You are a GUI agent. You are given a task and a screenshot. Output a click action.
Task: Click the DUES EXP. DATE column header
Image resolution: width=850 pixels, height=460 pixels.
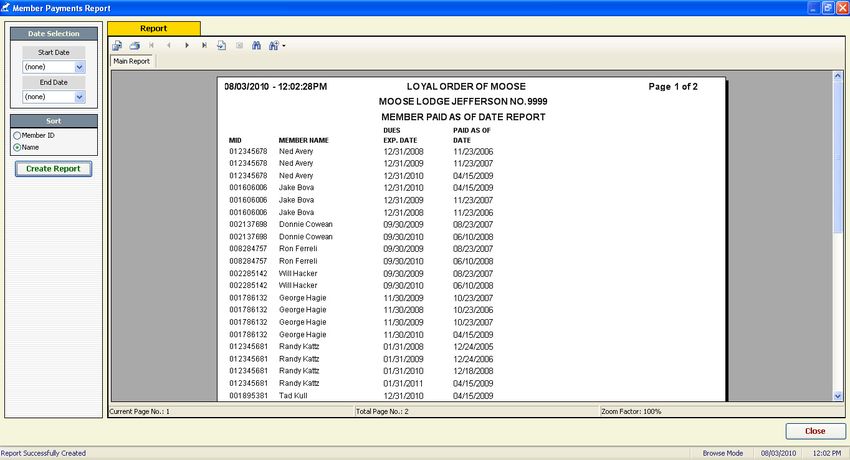(x=400, y=135)
